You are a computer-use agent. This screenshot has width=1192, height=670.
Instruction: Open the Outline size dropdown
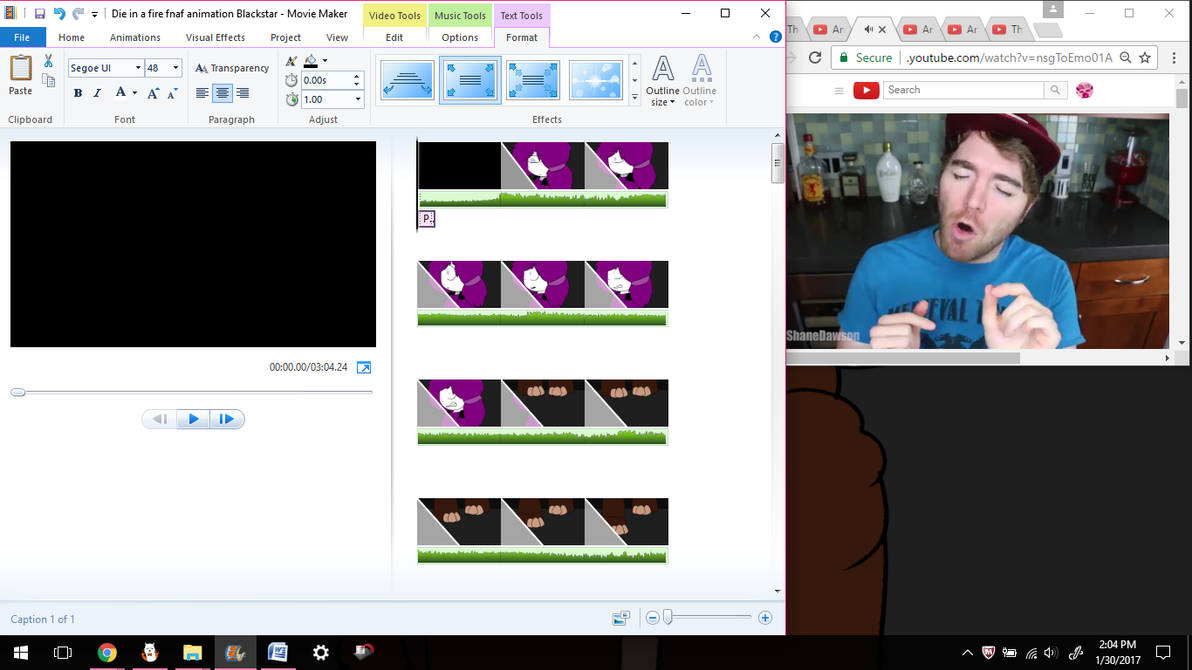pos(663,81)
